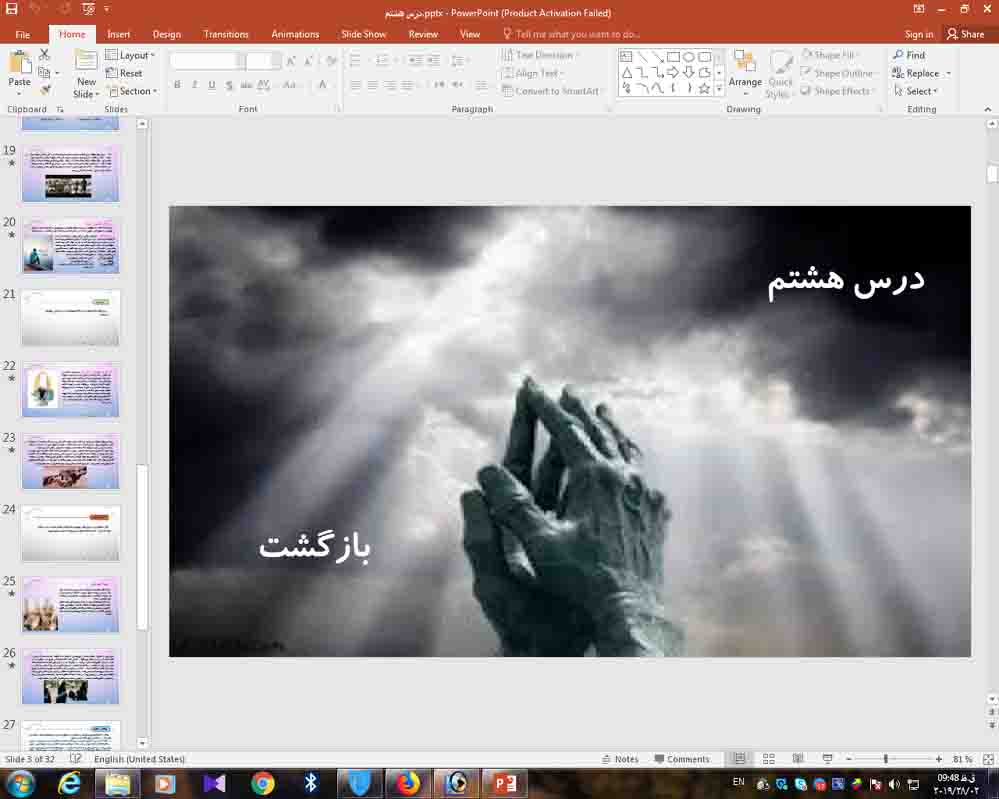Click the zoom in plus icon

pyautogui.click(x=938, y=759)
